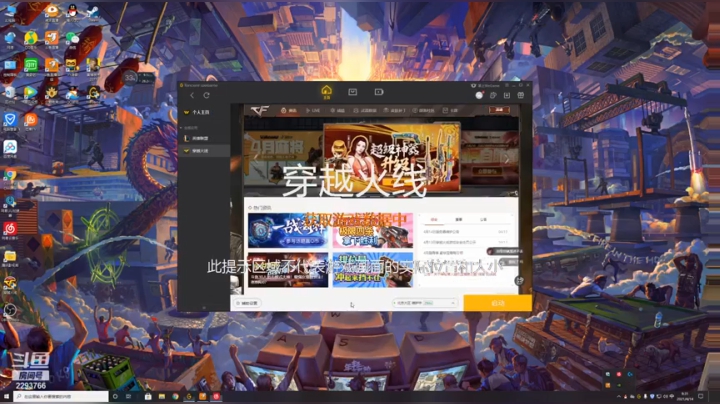Open the server region dropdown beside launch
The width and height of the screenshot is (720, 404).
coord(425,303)
